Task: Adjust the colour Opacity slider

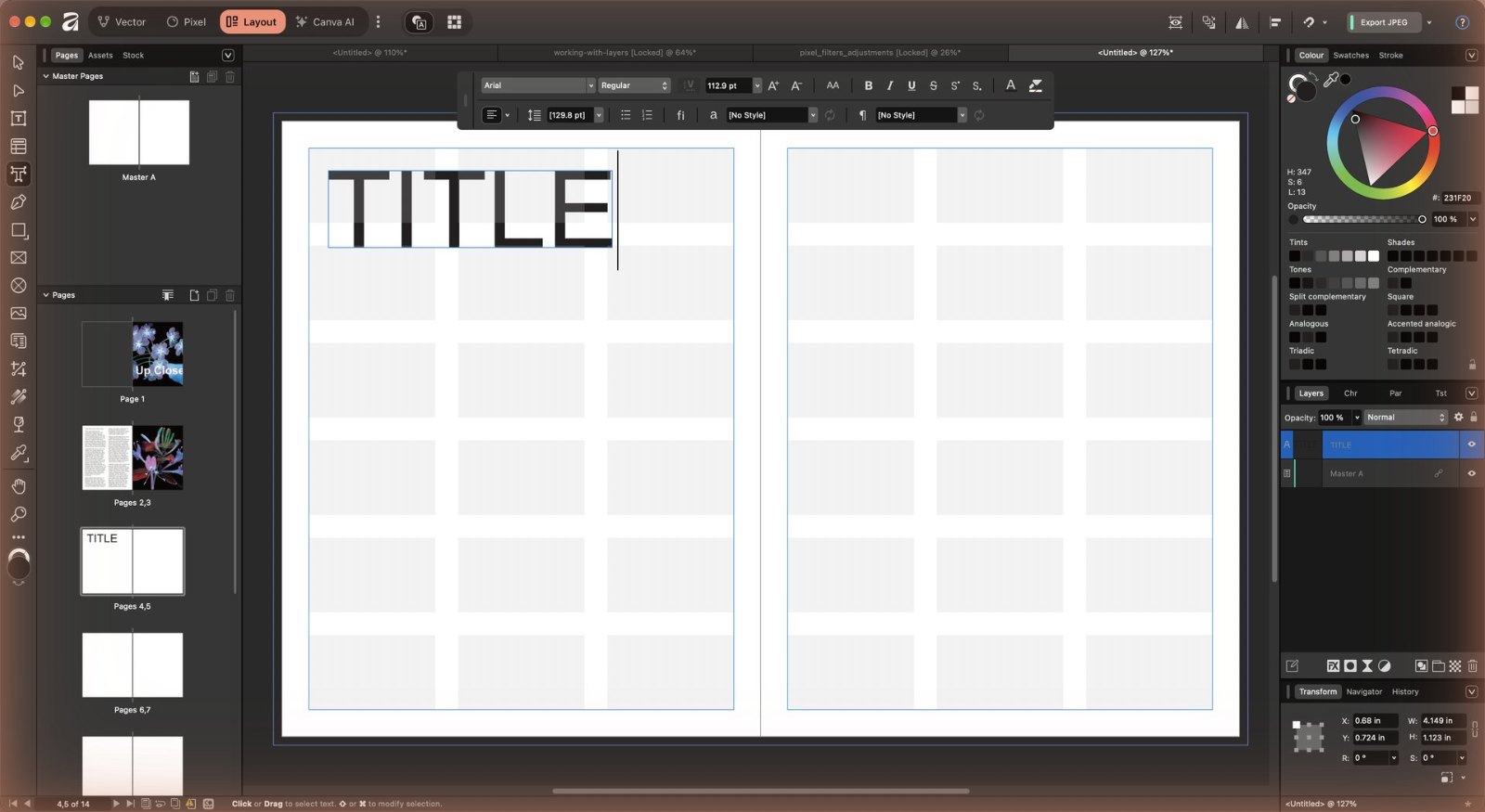Action: coord(1362,220)
